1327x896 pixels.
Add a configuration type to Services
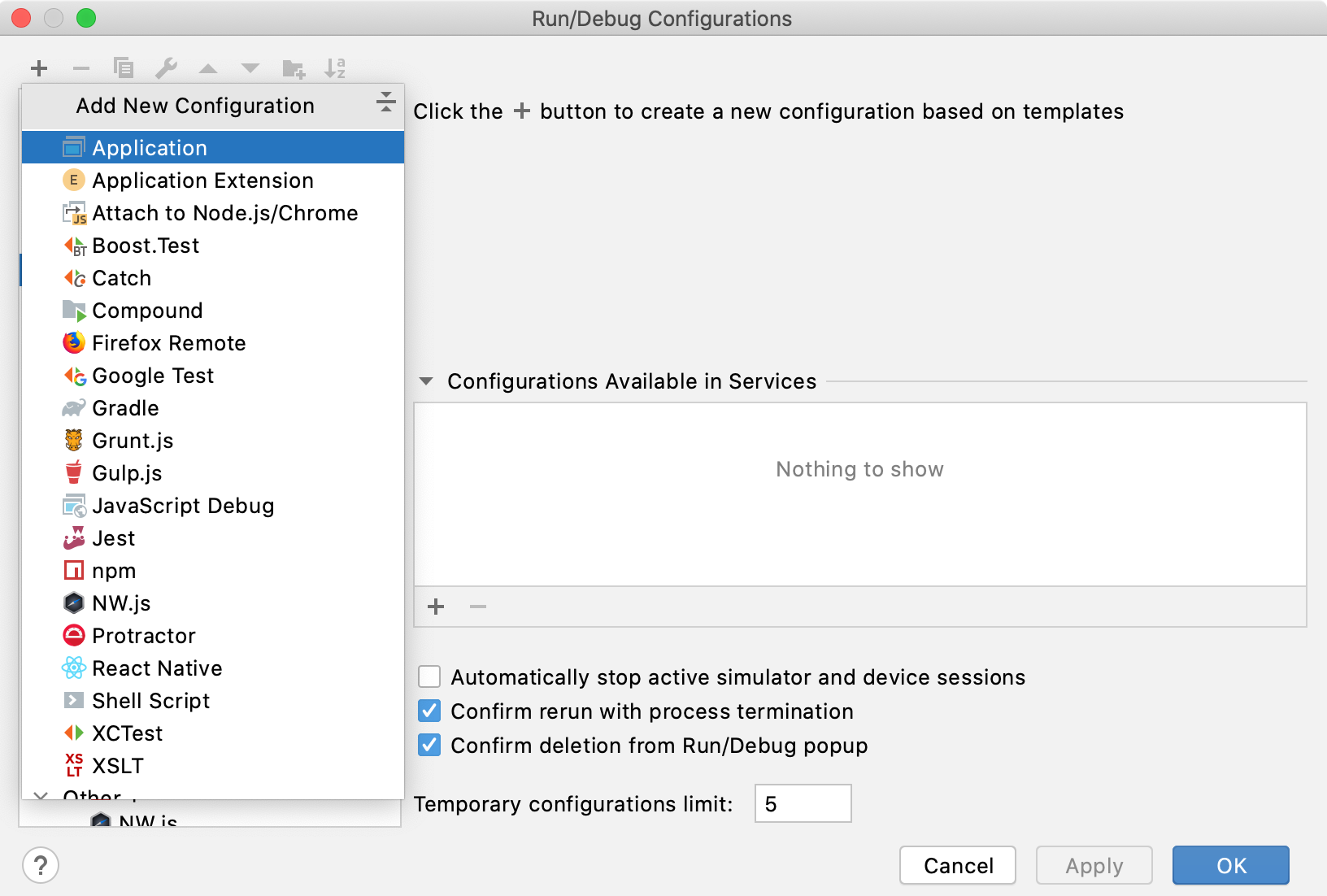[x=436, y=607]
